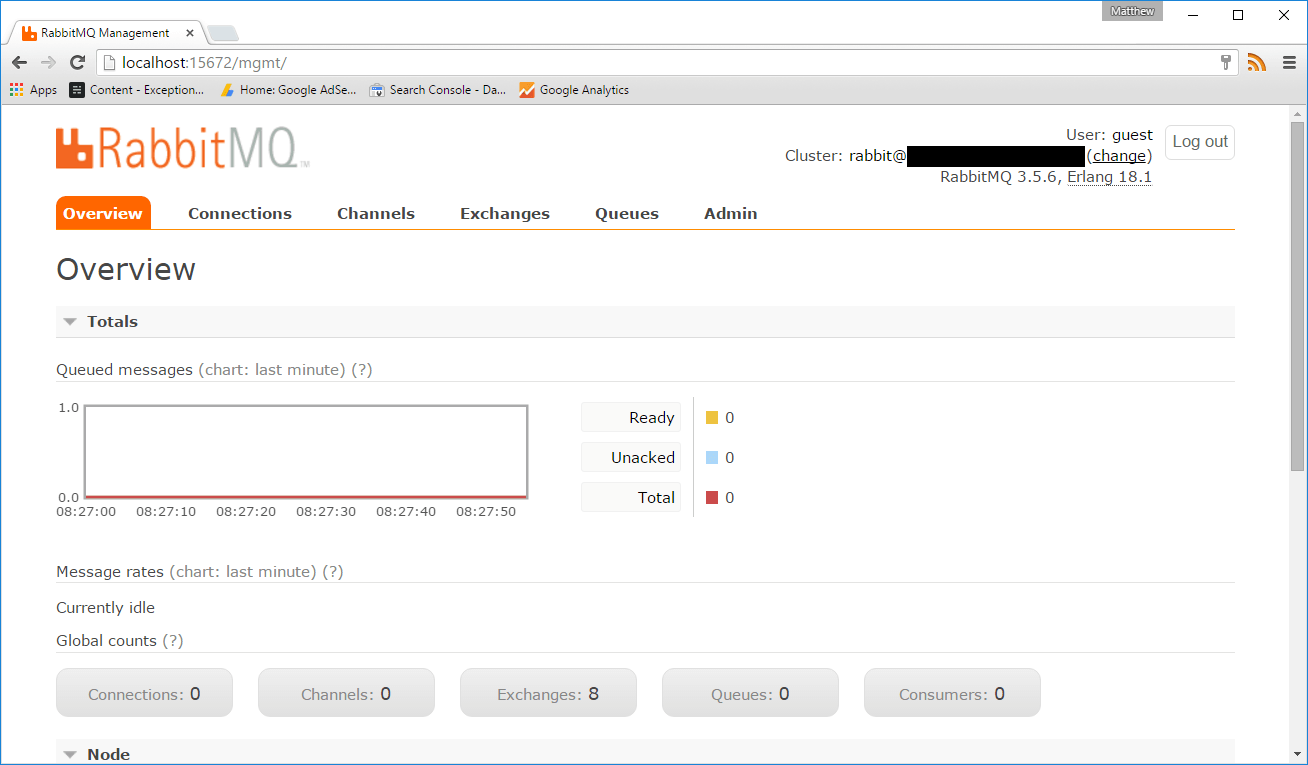Screen dimensions: 1308x765
Task: Click the Connections: 0 count box
Action: point(144,693)
